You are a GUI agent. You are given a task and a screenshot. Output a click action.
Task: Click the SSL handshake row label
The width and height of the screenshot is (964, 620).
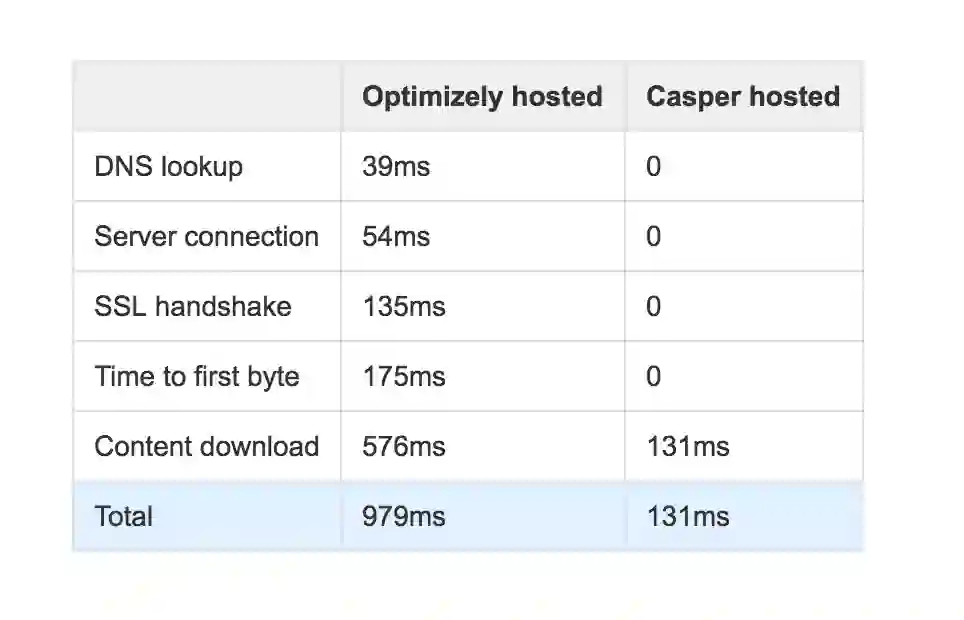point(193,307)
